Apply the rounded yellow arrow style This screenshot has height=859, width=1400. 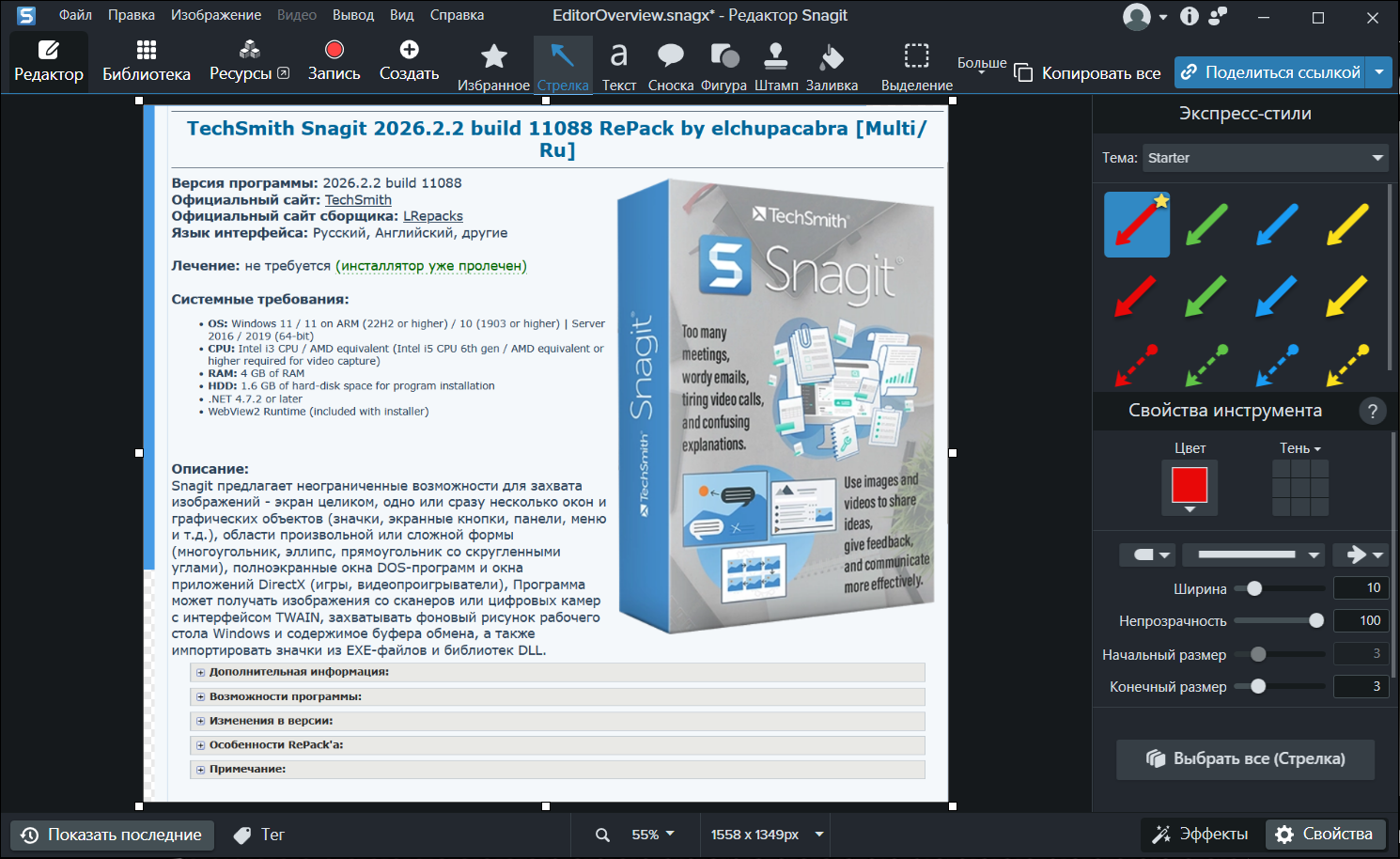click(1347, 225)
